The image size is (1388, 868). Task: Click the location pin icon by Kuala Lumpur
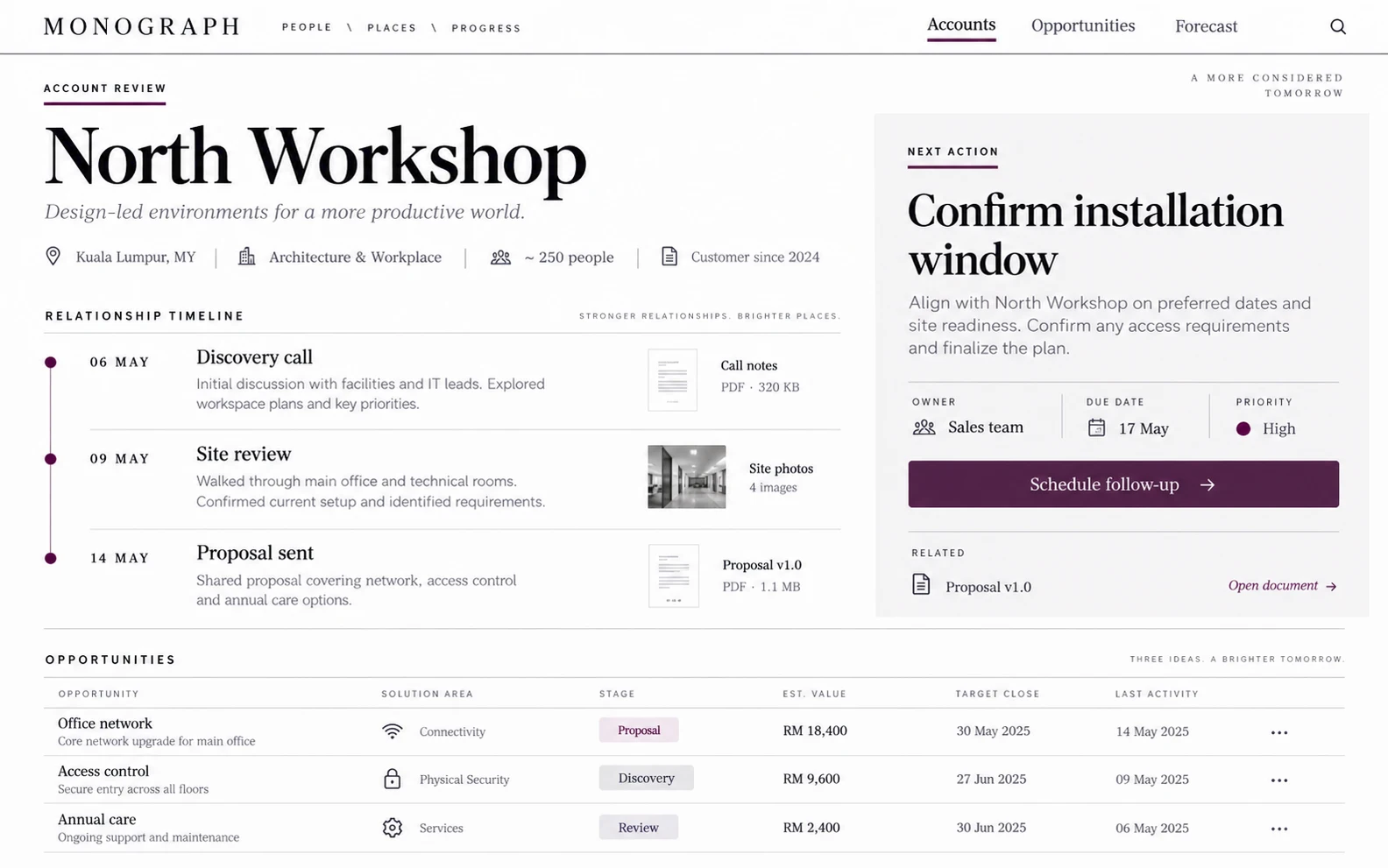click(x=53, y=256)
